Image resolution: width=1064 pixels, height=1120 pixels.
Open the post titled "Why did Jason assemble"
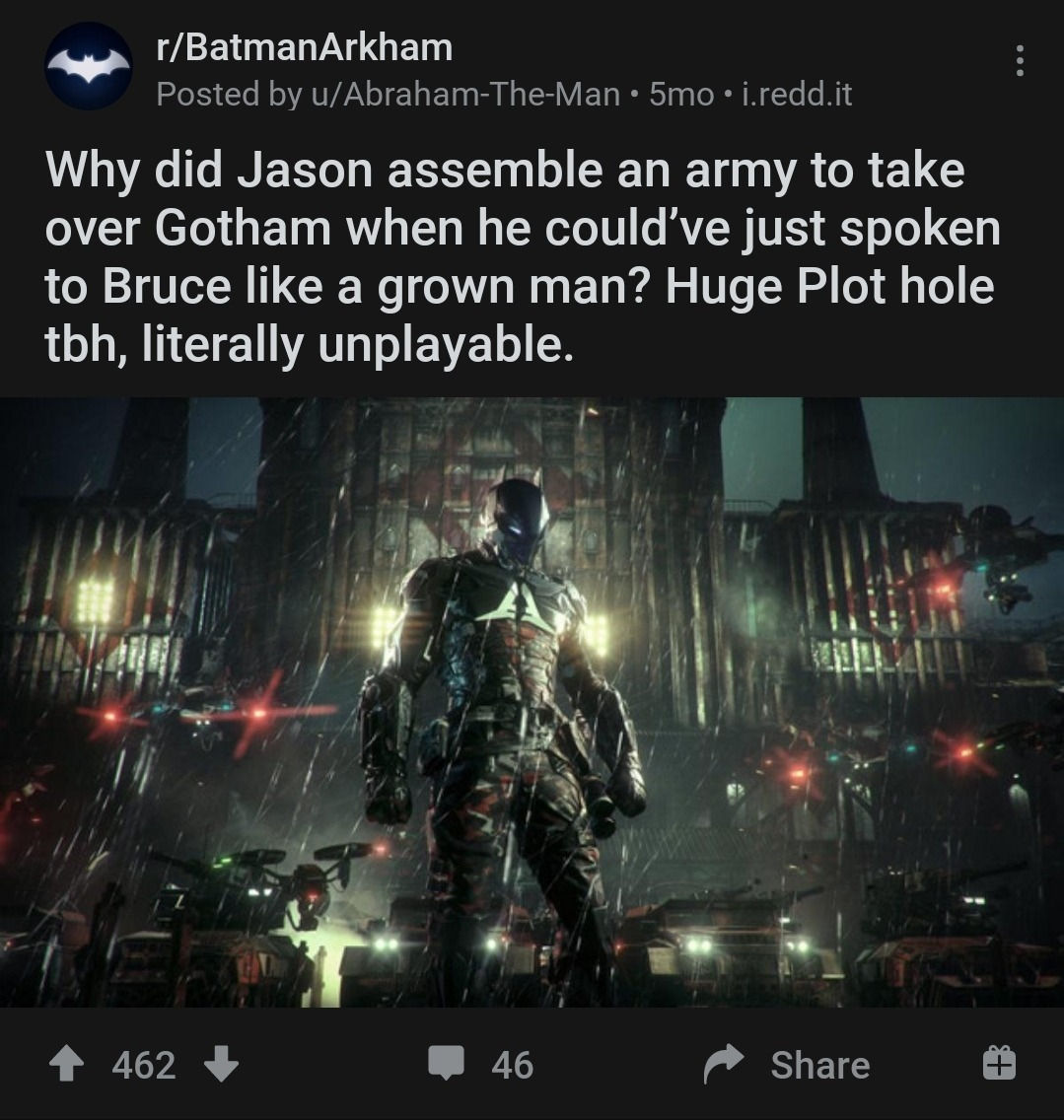click(x=522, y=256)
